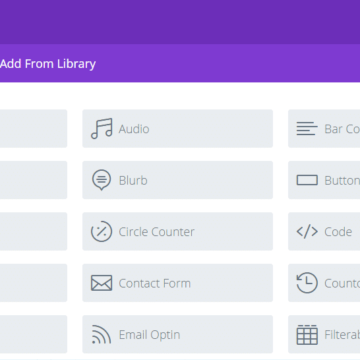
Task: Click the Code brackets icon
Action: pos(307,231)
